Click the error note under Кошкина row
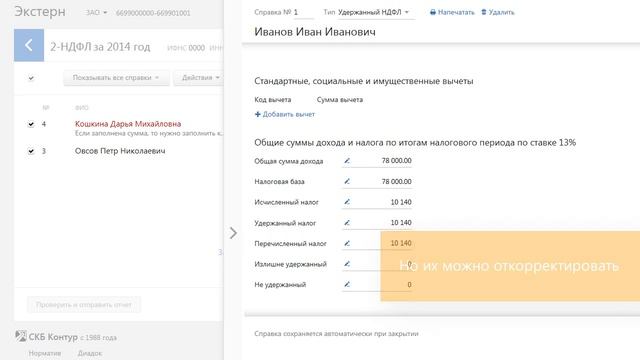Image resolution: width=640 pixels, height=360 pixels. pyautogui.click(x=149, y=133)
